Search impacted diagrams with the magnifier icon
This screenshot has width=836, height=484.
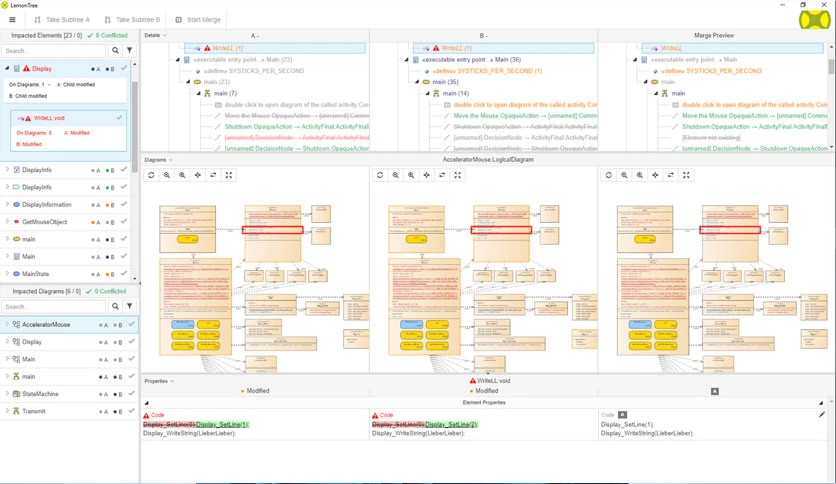point(115,306)
